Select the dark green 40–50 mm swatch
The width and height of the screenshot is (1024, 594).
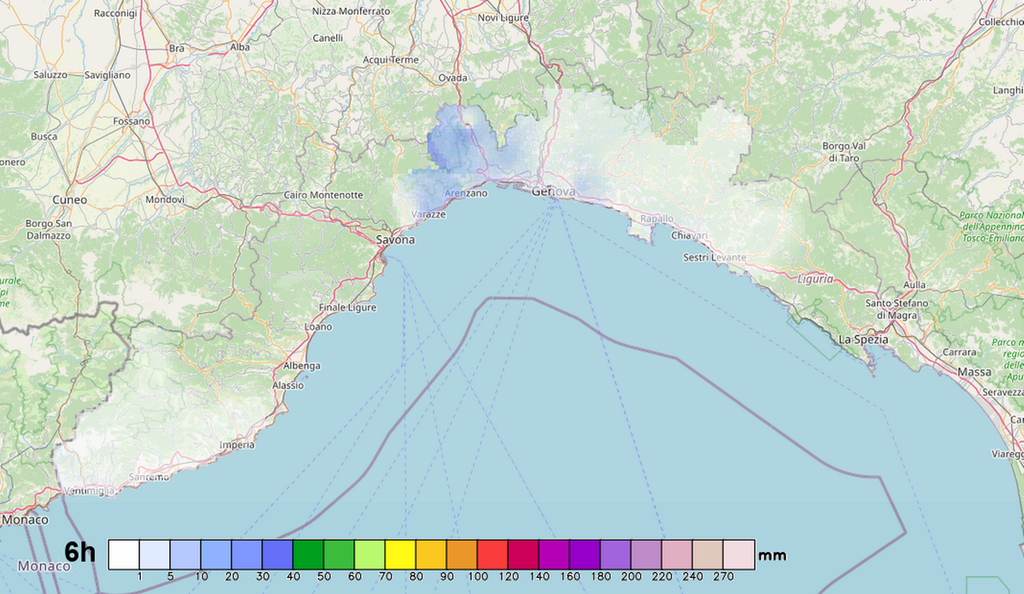(308, 554)
